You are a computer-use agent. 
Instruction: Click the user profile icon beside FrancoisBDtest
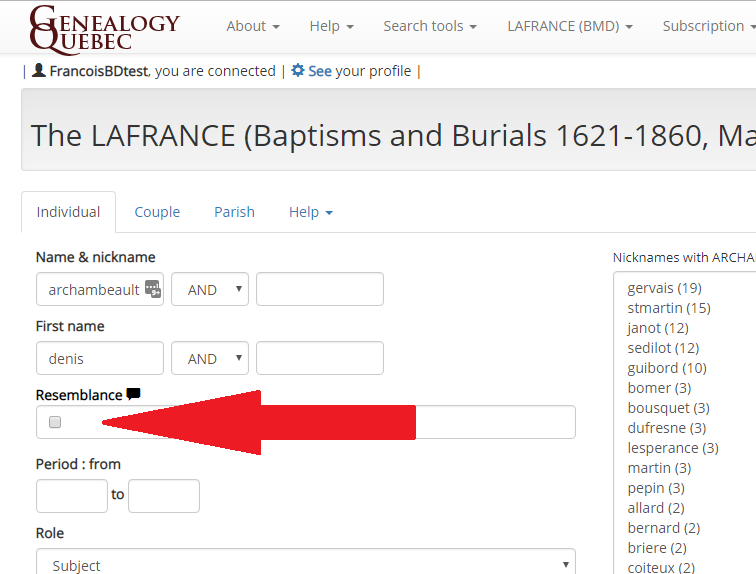[x=39, y=70]
